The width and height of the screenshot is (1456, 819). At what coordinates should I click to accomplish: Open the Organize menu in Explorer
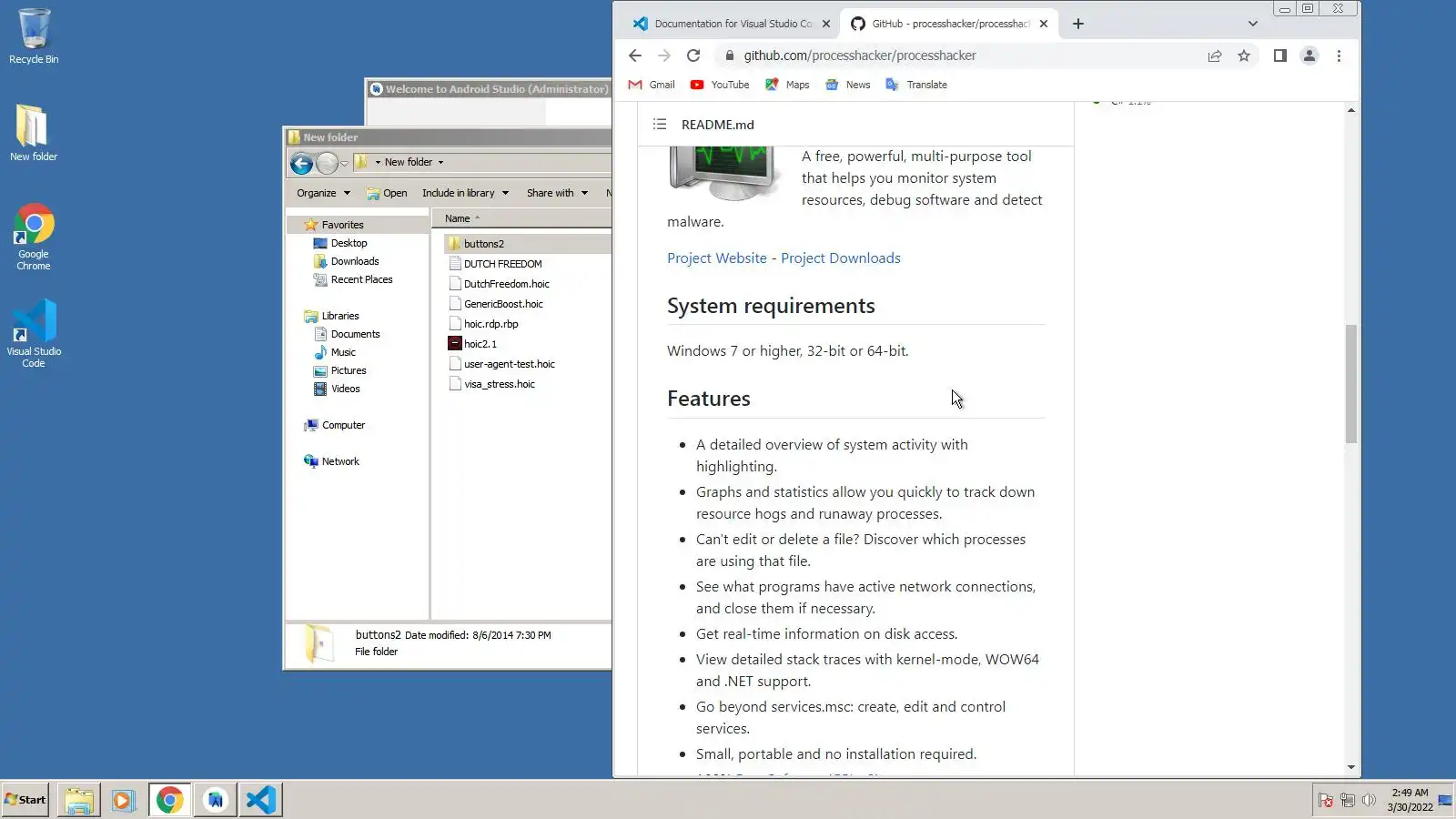(323, 193)
